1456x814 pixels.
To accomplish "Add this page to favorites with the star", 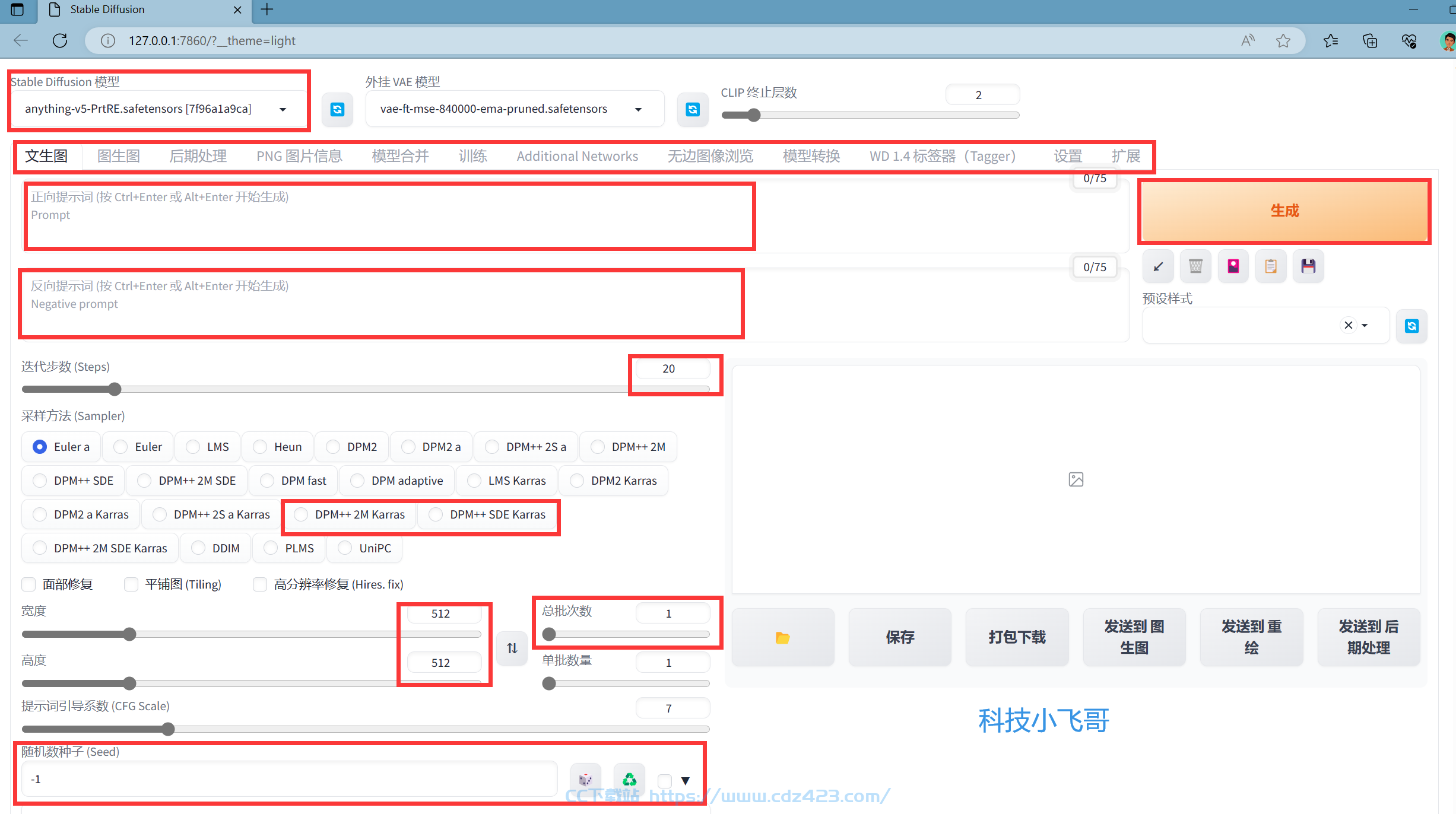I will click(x=1283, y=40).
